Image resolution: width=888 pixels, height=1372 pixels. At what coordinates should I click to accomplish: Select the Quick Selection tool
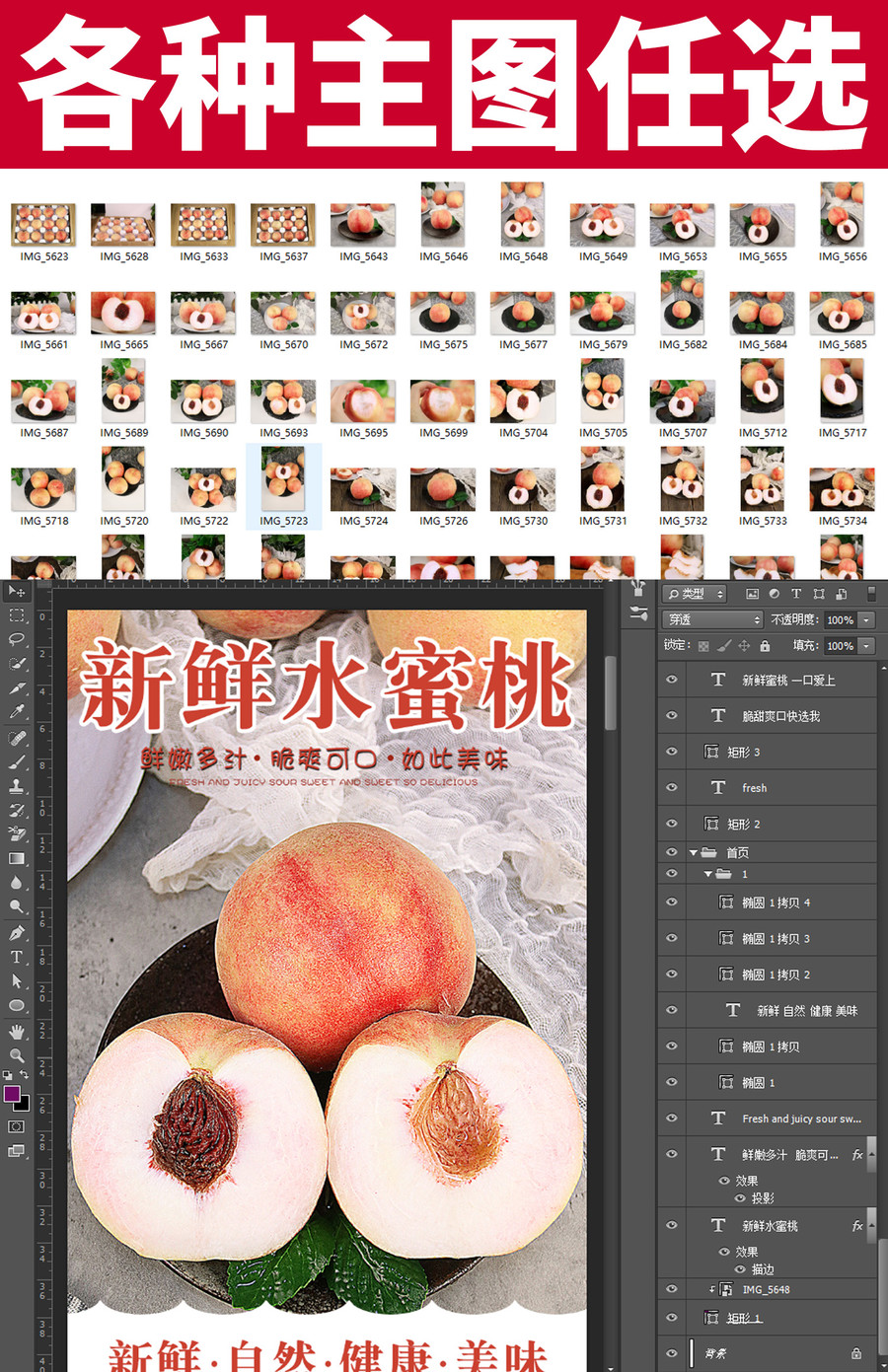point(17,664)
